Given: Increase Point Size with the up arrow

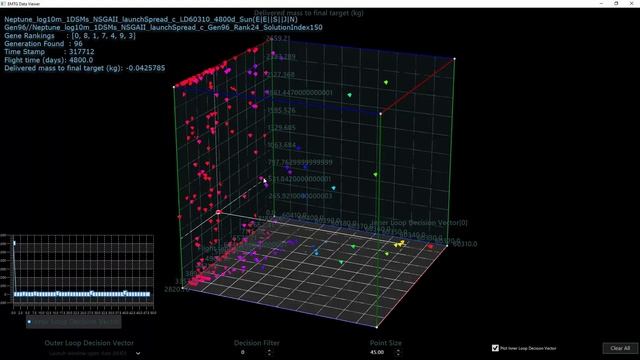Looking at the screenshot, I should point(398,350).
